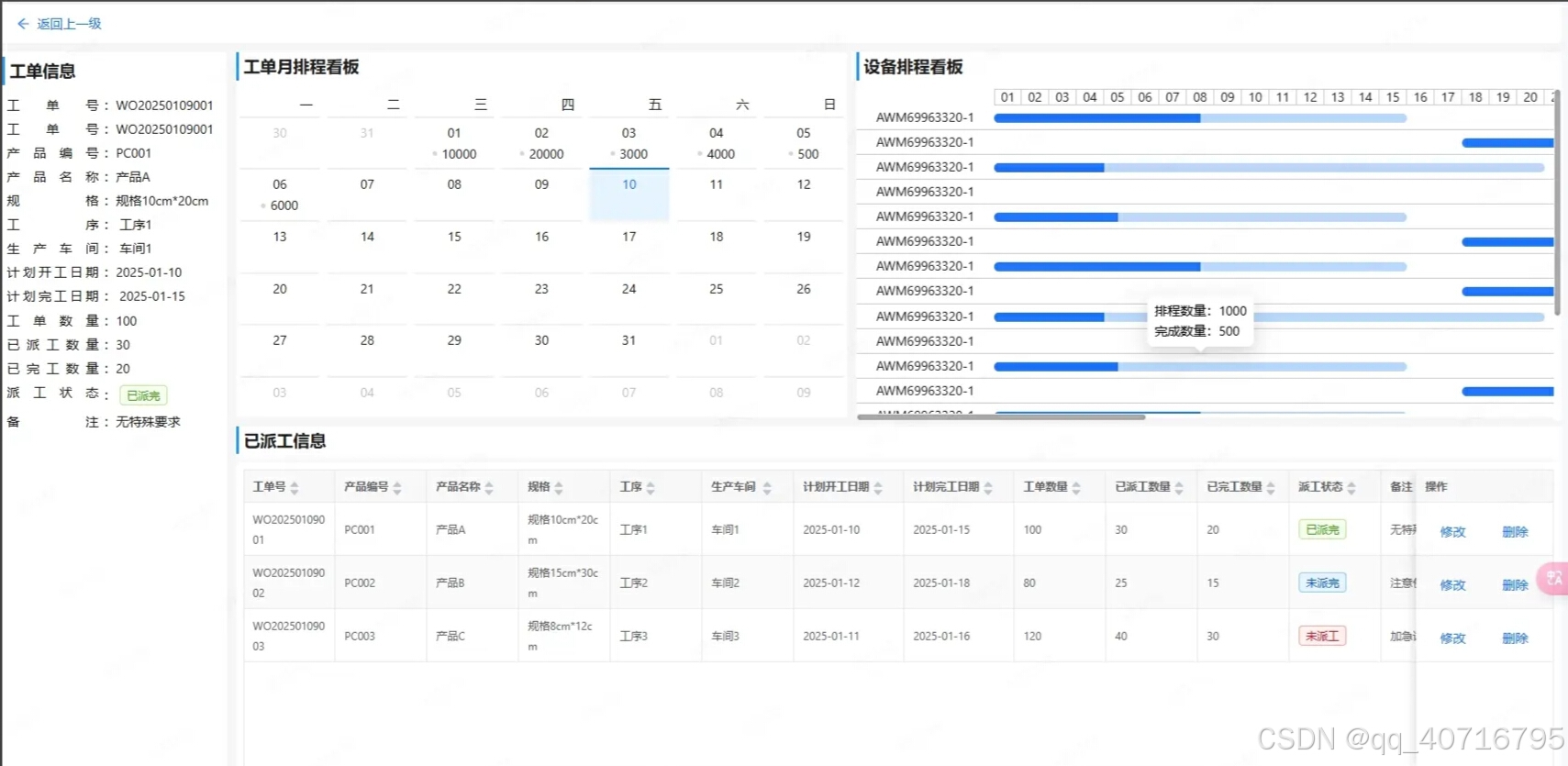Click day 15 in device timeline header
1568x766 pixels.
[x=1393, y=97]
